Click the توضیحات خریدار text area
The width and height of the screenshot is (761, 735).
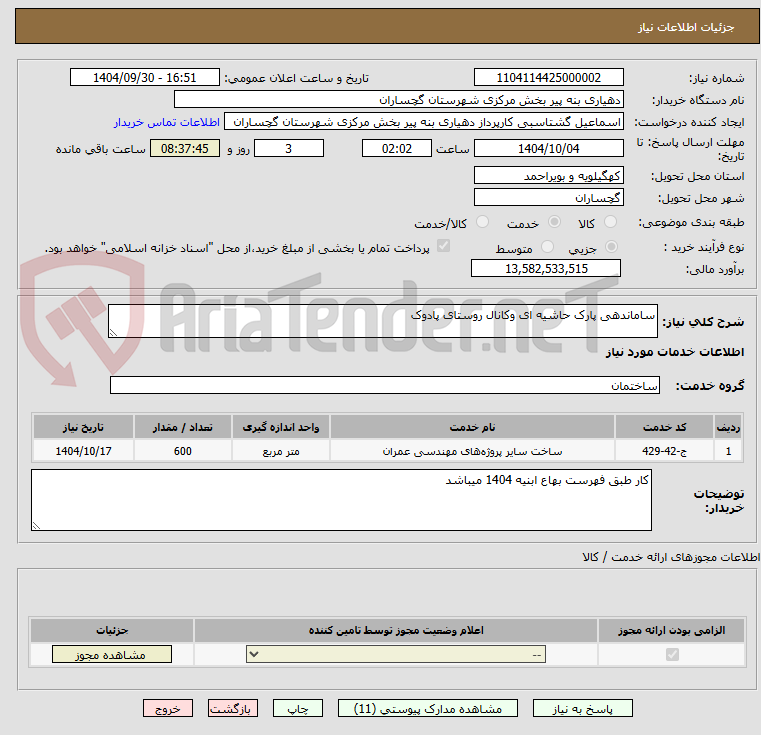341,500
